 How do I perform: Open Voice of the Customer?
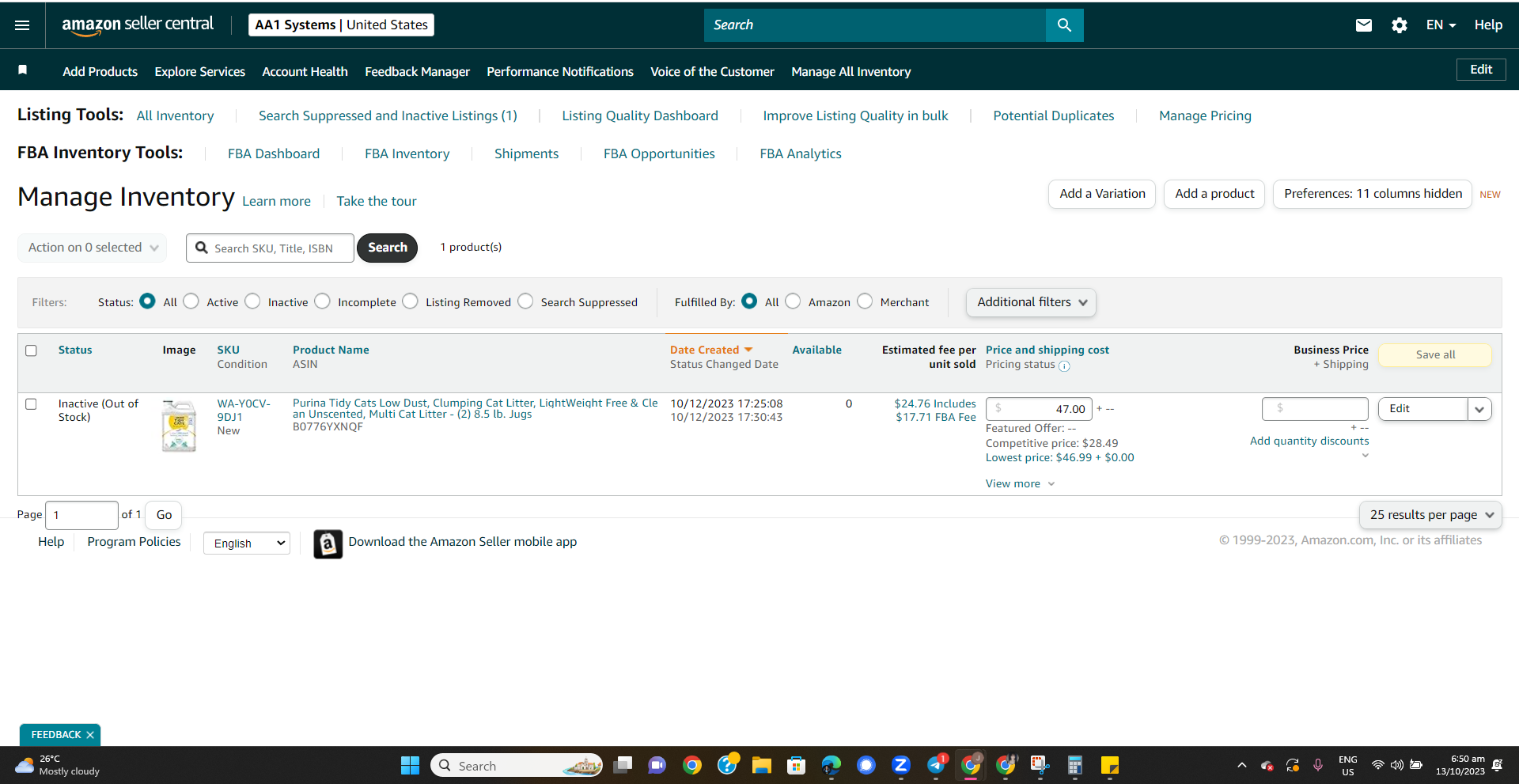pos(712,71)
